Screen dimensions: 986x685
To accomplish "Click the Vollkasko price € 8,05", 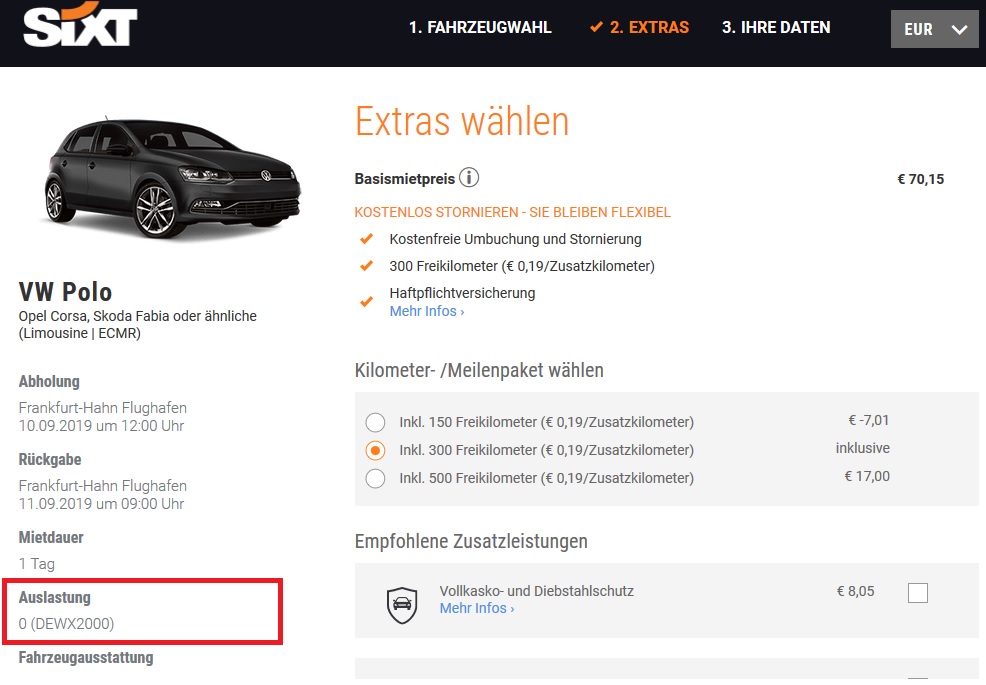I will coord(855,591).
